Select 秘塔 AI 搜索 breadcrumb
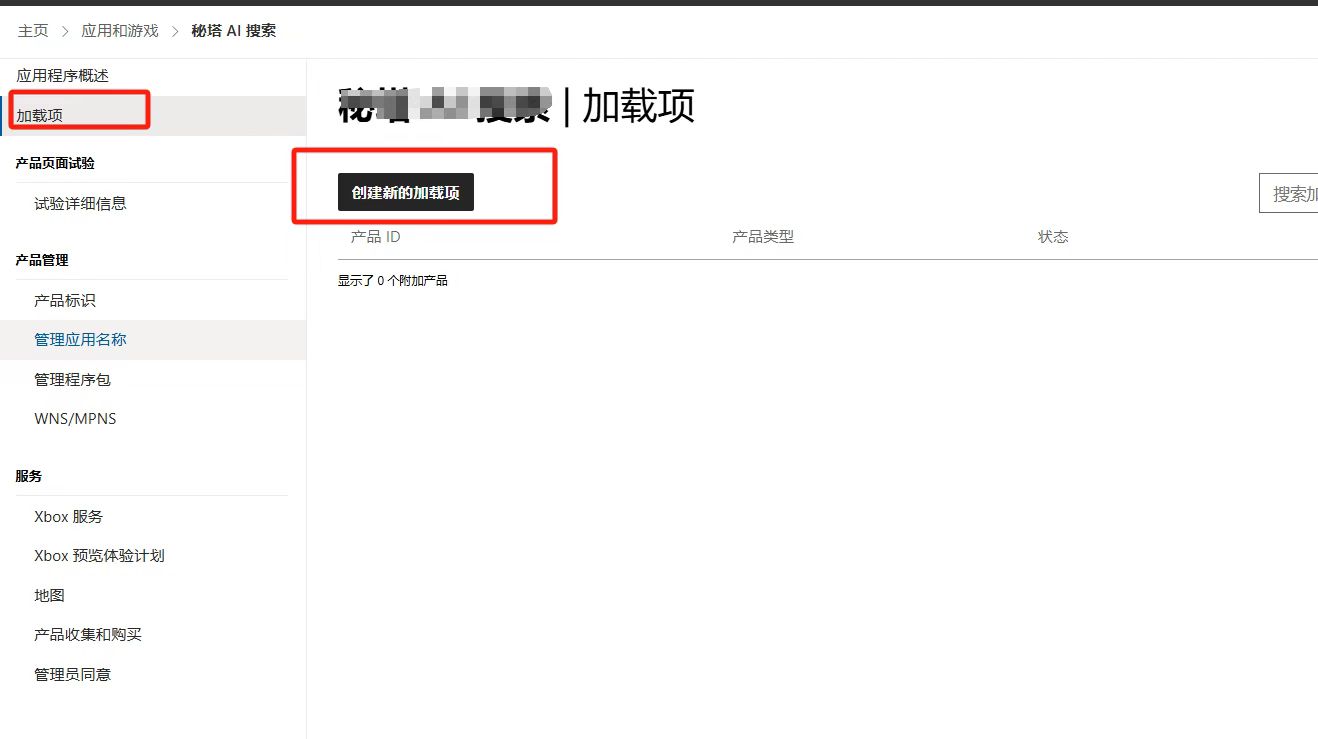The width and height of the screenshot is (1318, 739). (234, 31)
